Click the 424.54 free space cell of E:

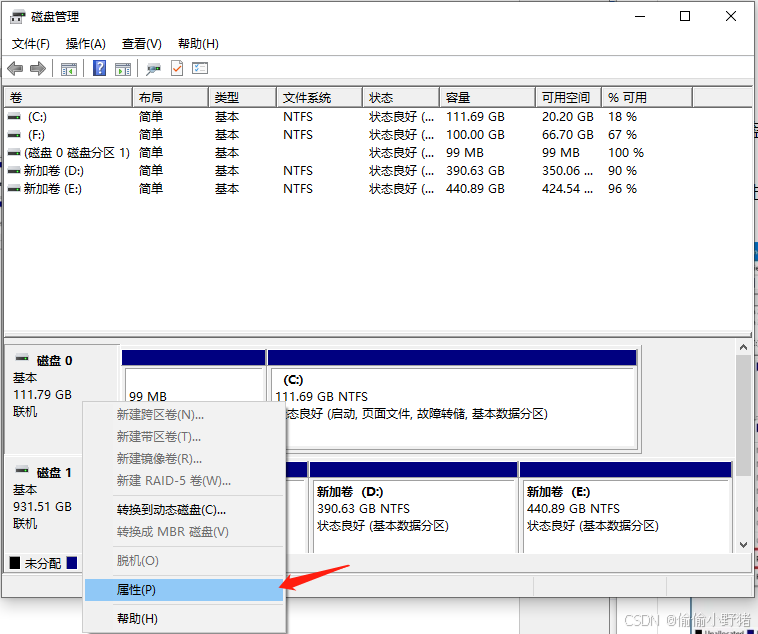click(567, 189)
